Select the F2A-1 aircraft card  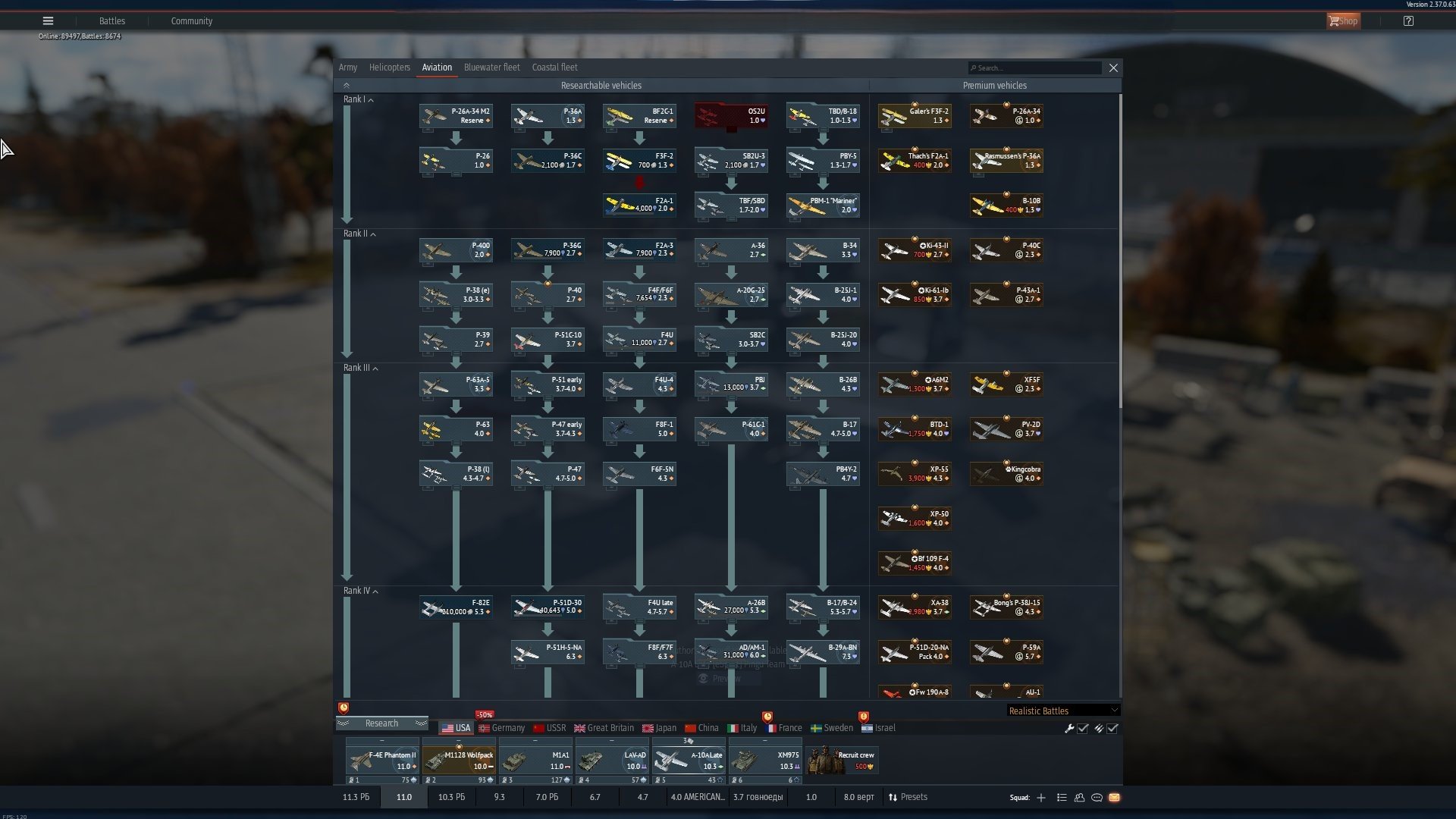click(x=639, y=205)
